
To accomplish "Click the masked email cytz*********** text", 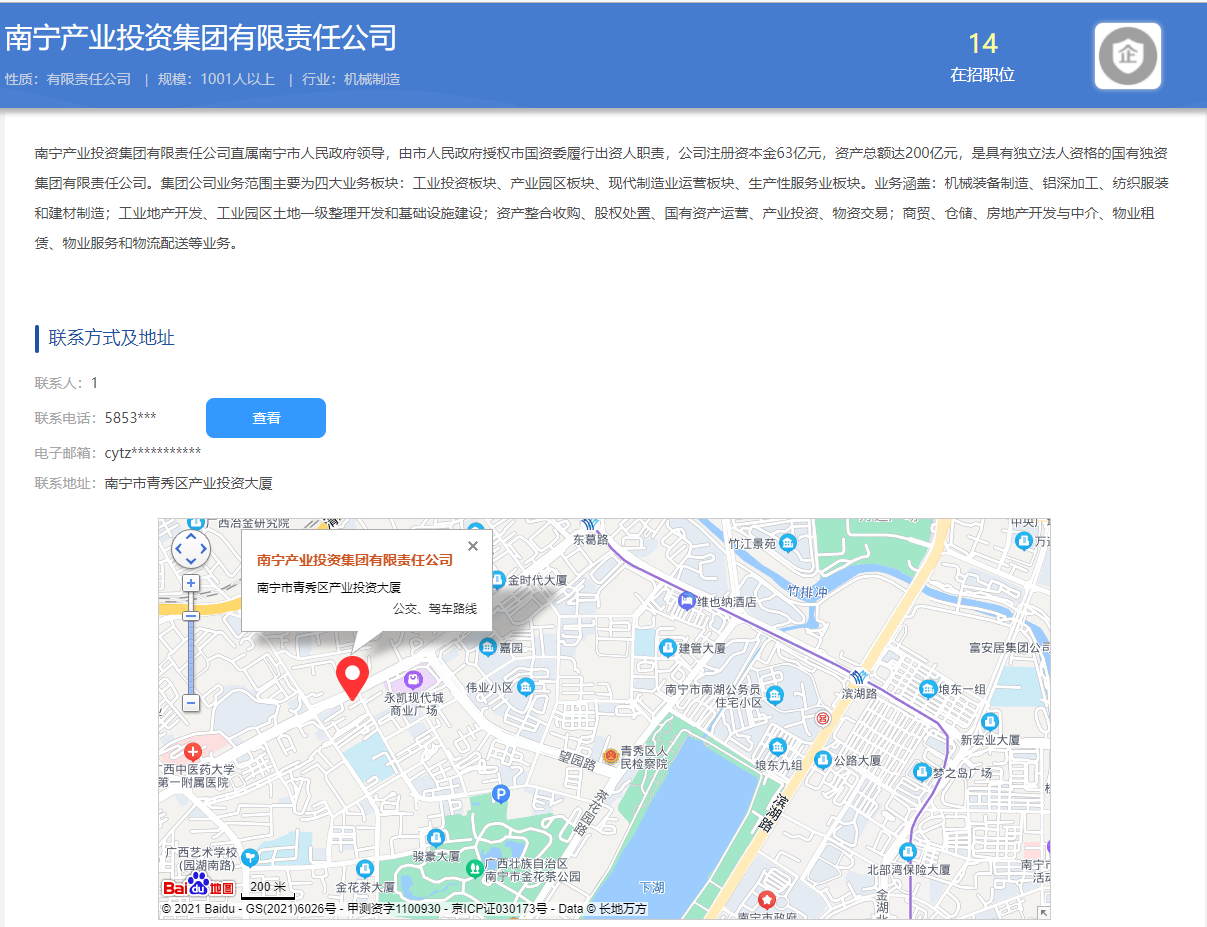I will [x=153, y=453].
